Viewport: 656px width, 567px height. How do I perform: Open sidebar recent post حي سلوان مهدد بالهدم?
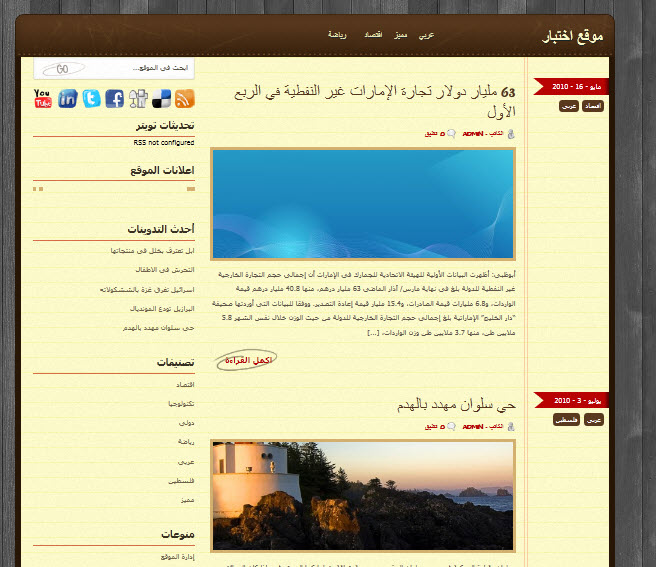[159, 328]
